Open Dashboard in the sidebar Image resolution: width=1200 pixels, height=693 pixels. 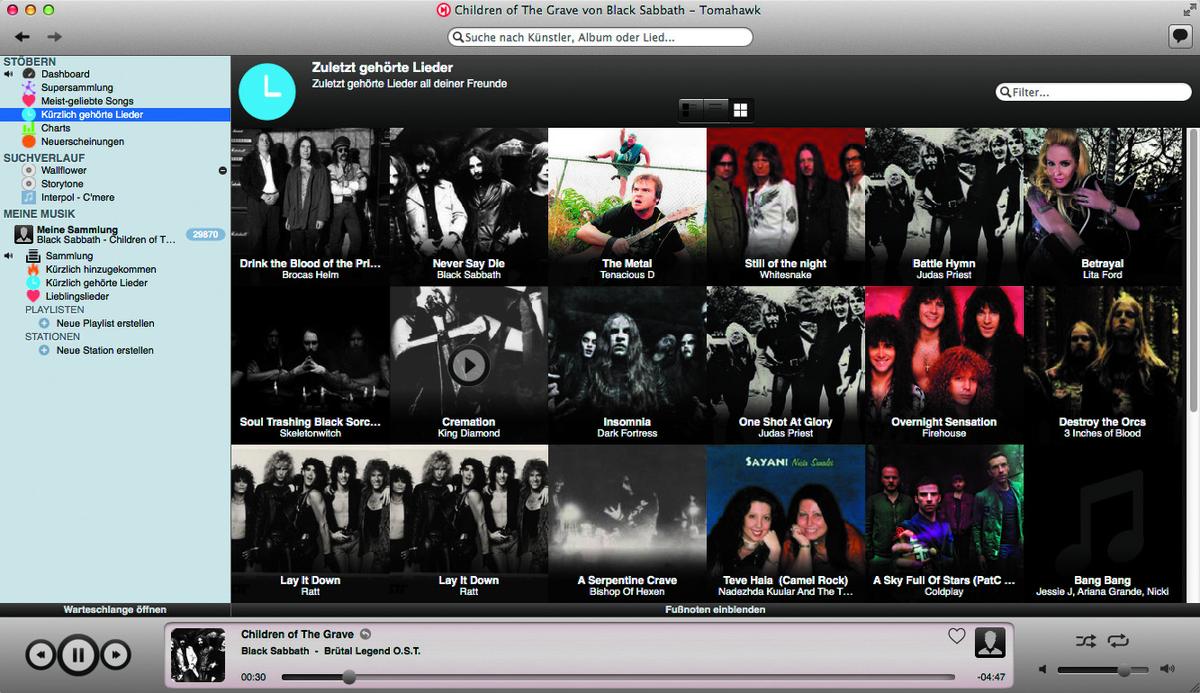[x=65, y=74]
